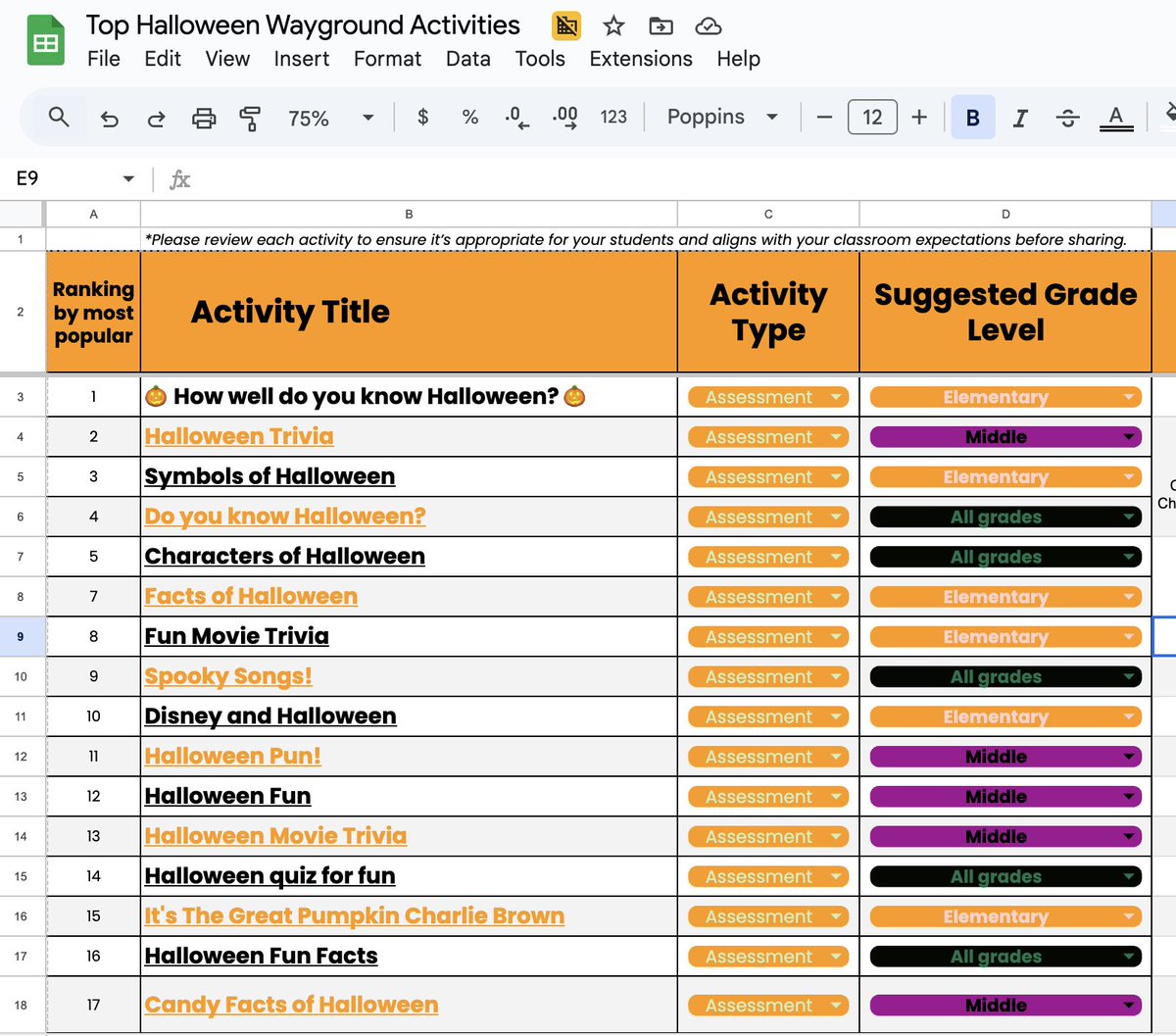This screenshot has width=1176, height=1036.
Task: Open the Data menu
Action: tap(468, 59)
